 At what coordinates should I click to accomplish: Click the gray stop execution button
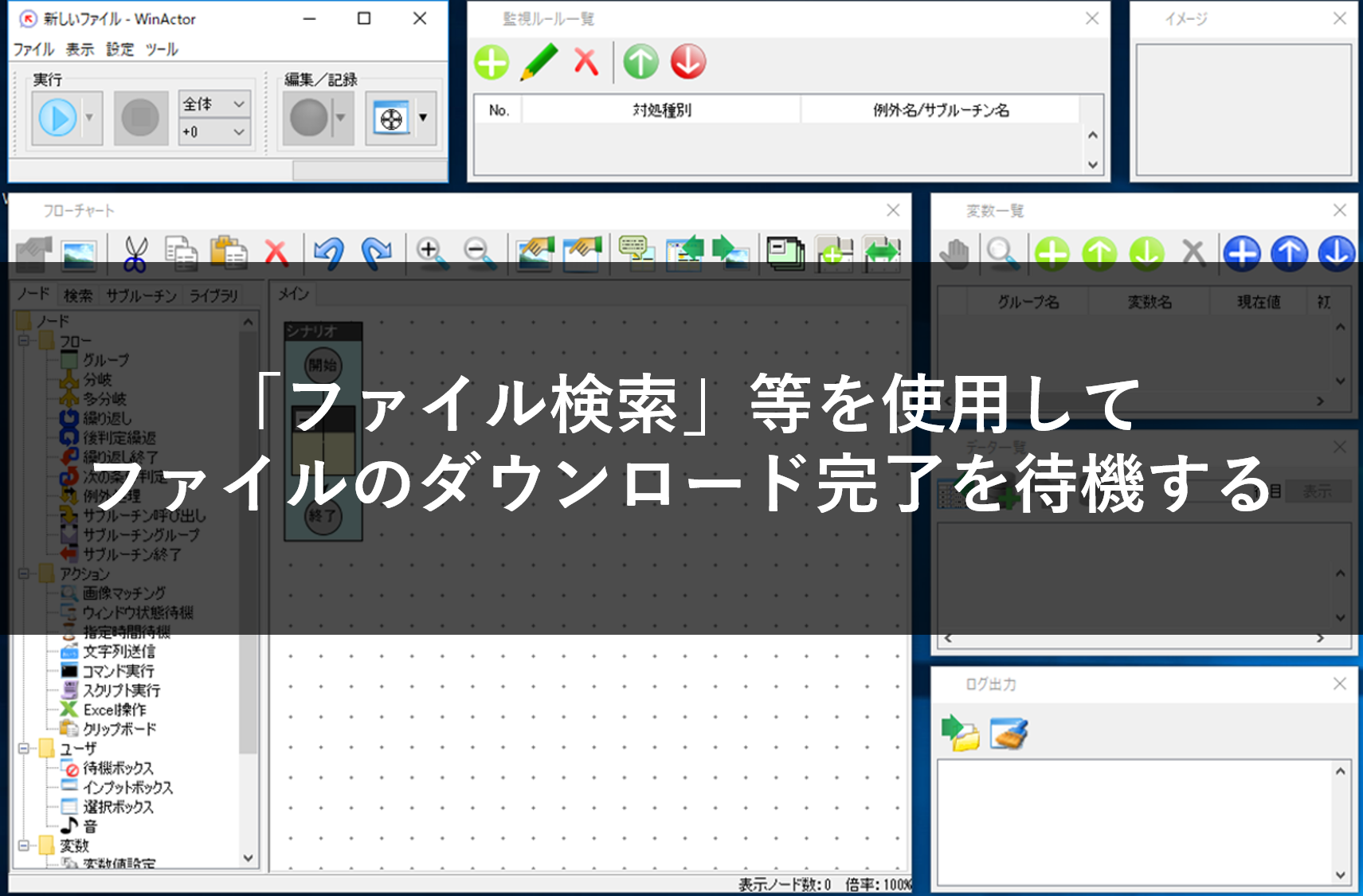pyautogui.click(x=141, y=118)
